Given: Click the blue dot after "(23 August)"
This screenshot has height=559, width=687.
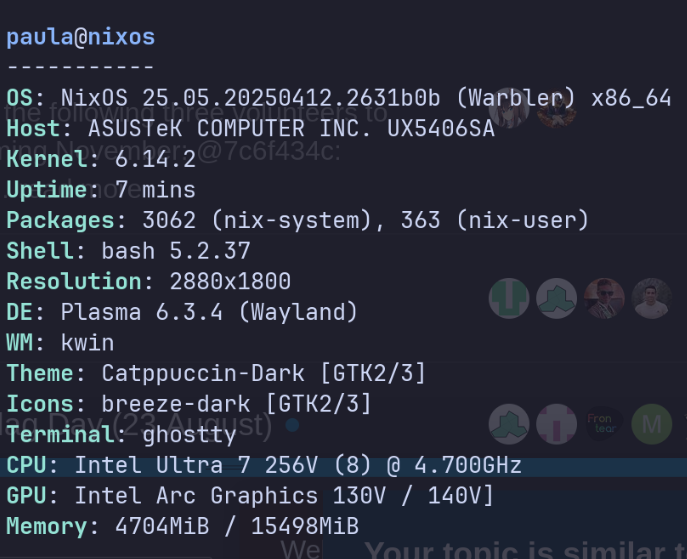Looking at the screenshot, I should coord(291,425).
